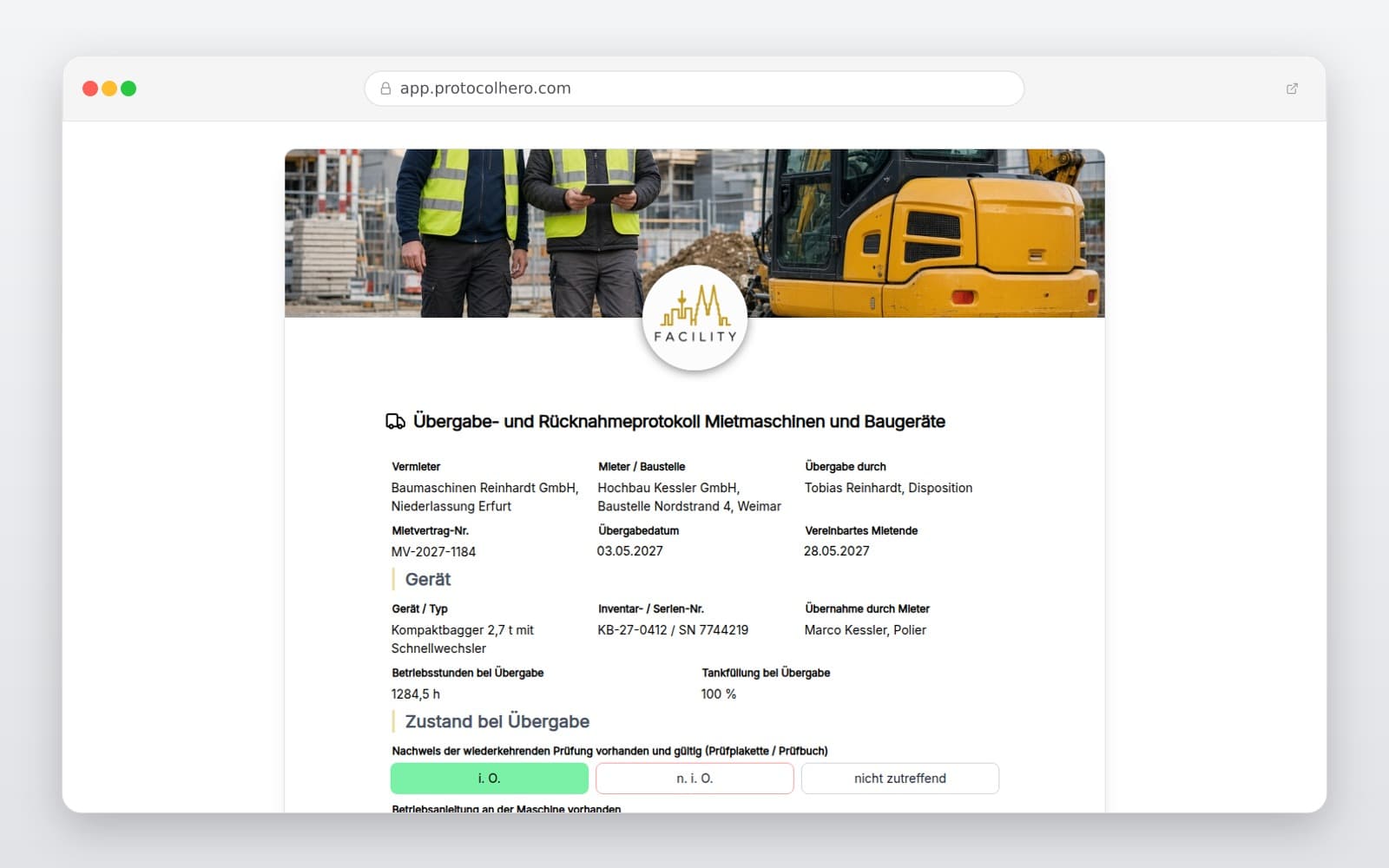The width and height of the screenshot is (1389, 868).
Task: Click the value 'Marco Kessler, Polier'
Action: click(x=865, y=630)
